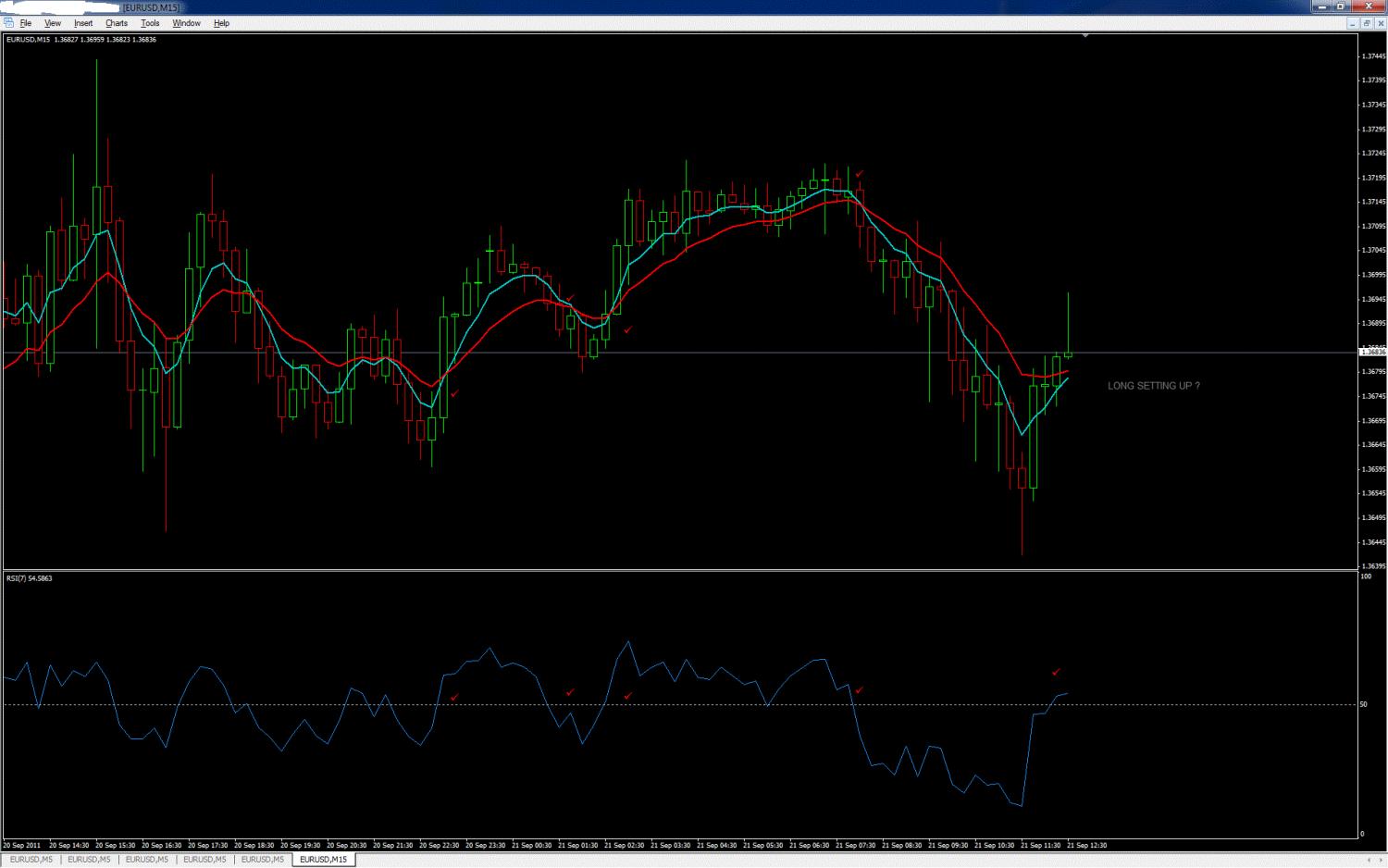
Task: Click the 1.37195 price scale value
Action: tap(1373, 178)
